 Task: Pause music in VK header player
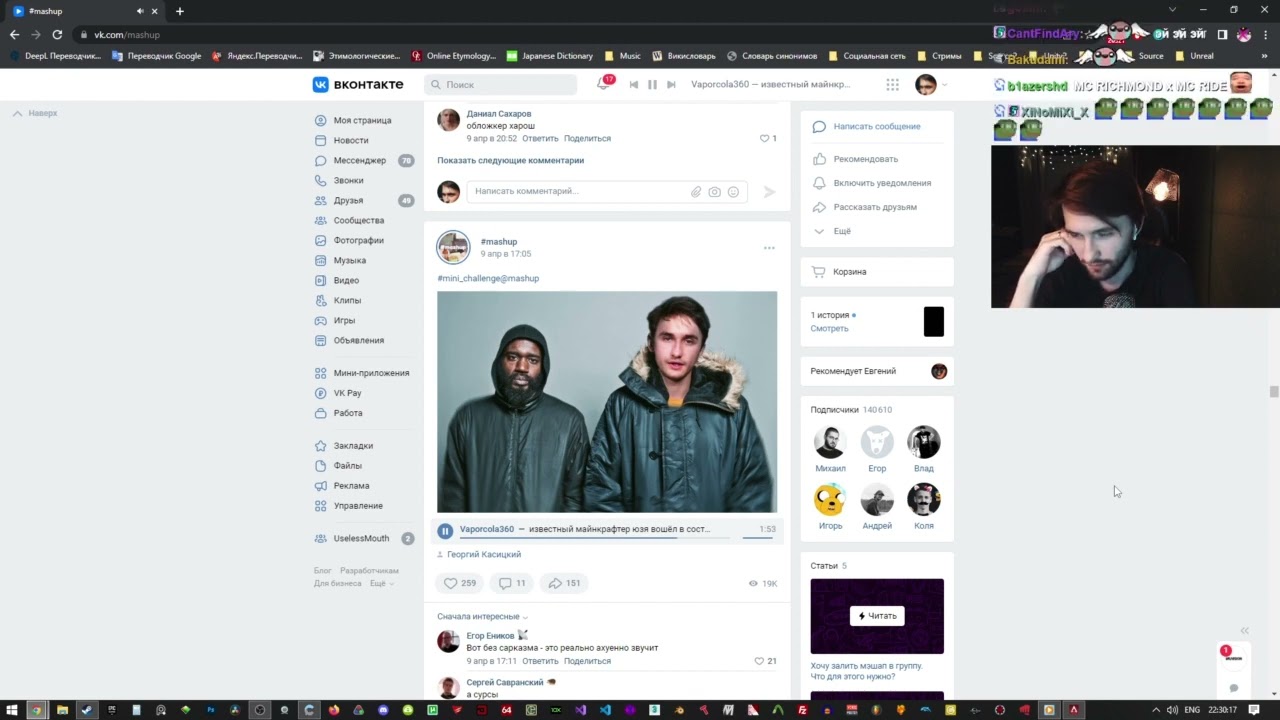[x=652, y=85]
